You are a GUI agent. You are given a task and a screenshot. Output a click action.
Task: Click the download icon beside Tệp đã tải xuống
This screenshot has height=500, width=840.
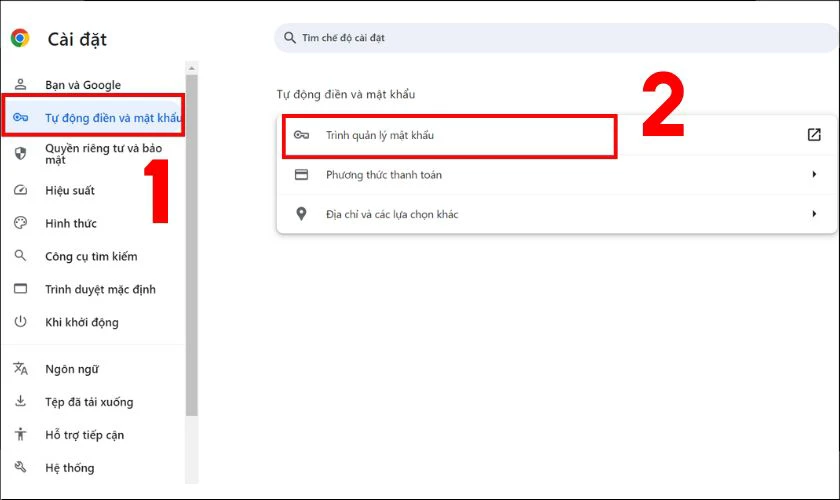20,401
